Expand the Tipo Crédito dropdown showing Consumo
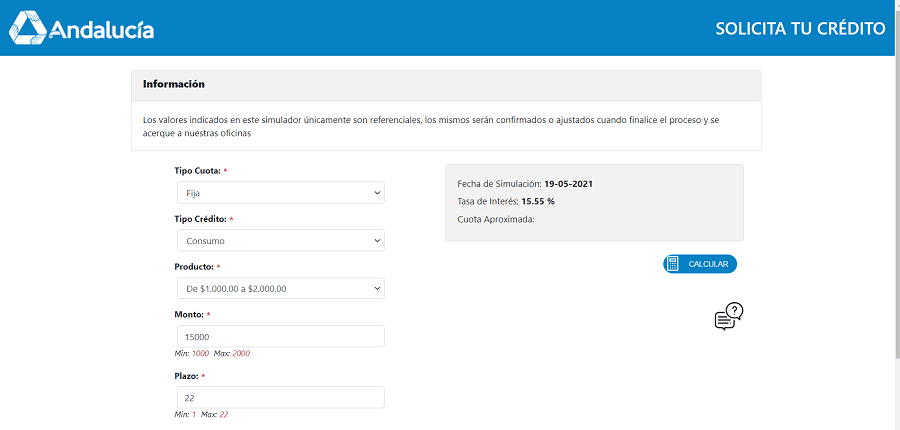The image size is (900, 430). [x=279, y=241]
